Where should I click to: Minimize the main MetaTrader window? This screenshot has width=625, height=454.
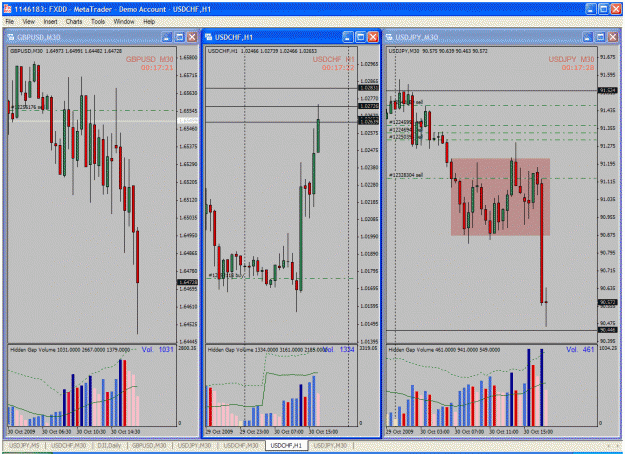[591, 9]
